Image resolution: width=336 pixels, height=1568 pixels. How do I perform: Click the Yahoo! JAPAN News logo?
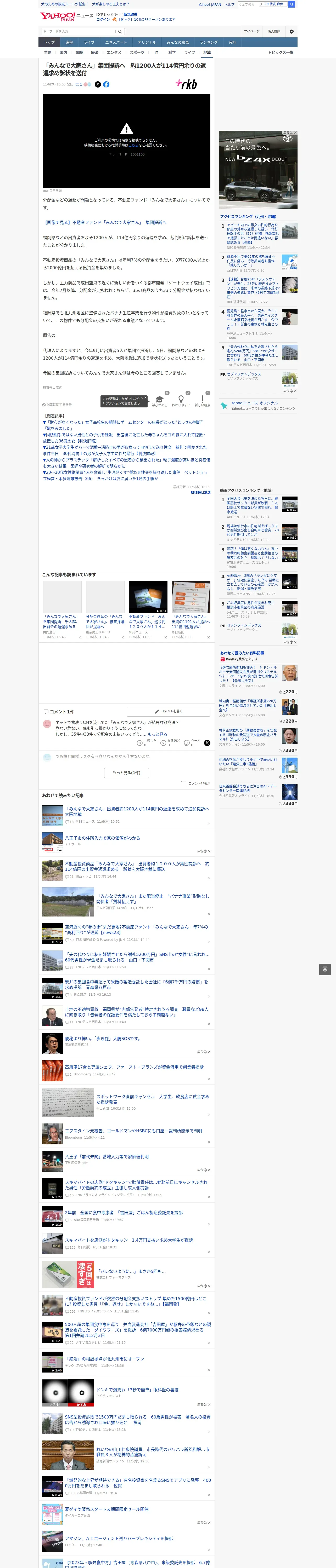coord(66,16)
